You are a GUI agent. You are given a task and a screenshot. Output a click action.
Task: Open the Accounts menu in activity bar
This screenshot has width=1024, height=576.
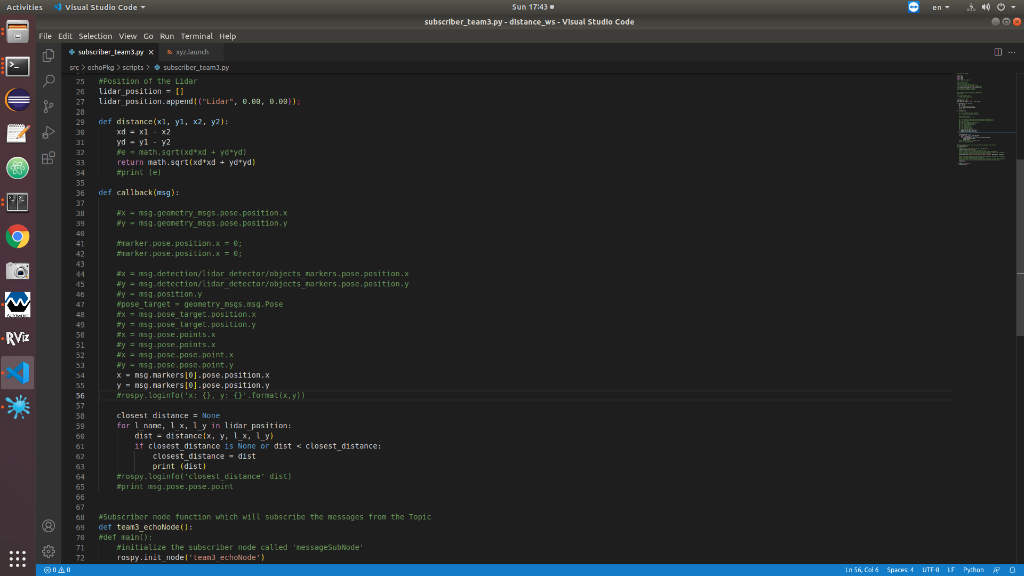[48, 526]
